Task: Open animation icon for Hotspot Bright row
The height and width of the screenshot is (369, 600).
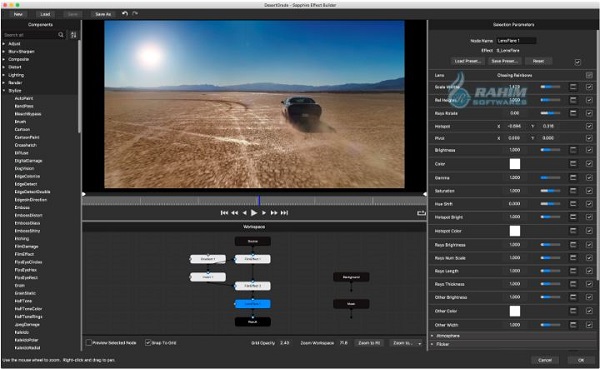Action: coord(573,217)
